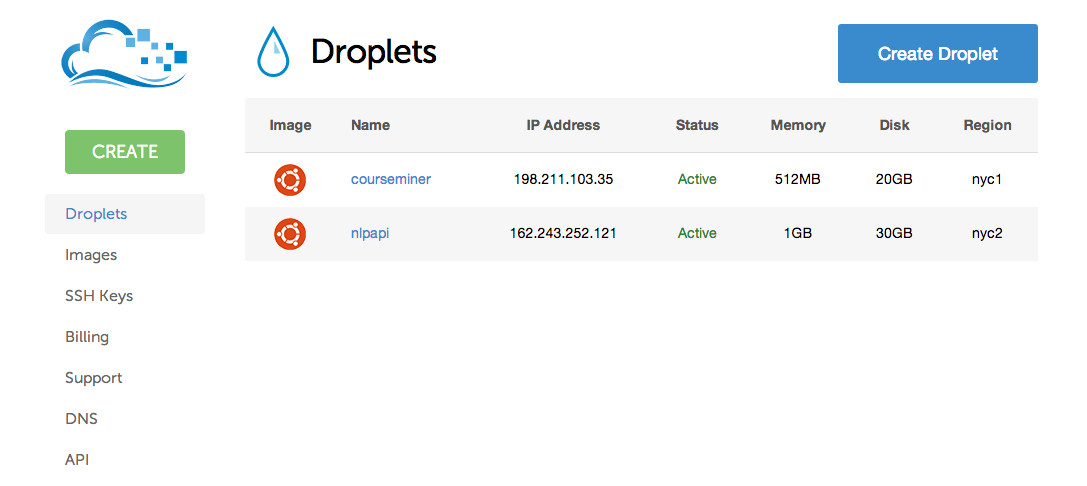The height and width of the screenshot is (486, 1087).
Task: Open the Support page
Action: (93, 378)
